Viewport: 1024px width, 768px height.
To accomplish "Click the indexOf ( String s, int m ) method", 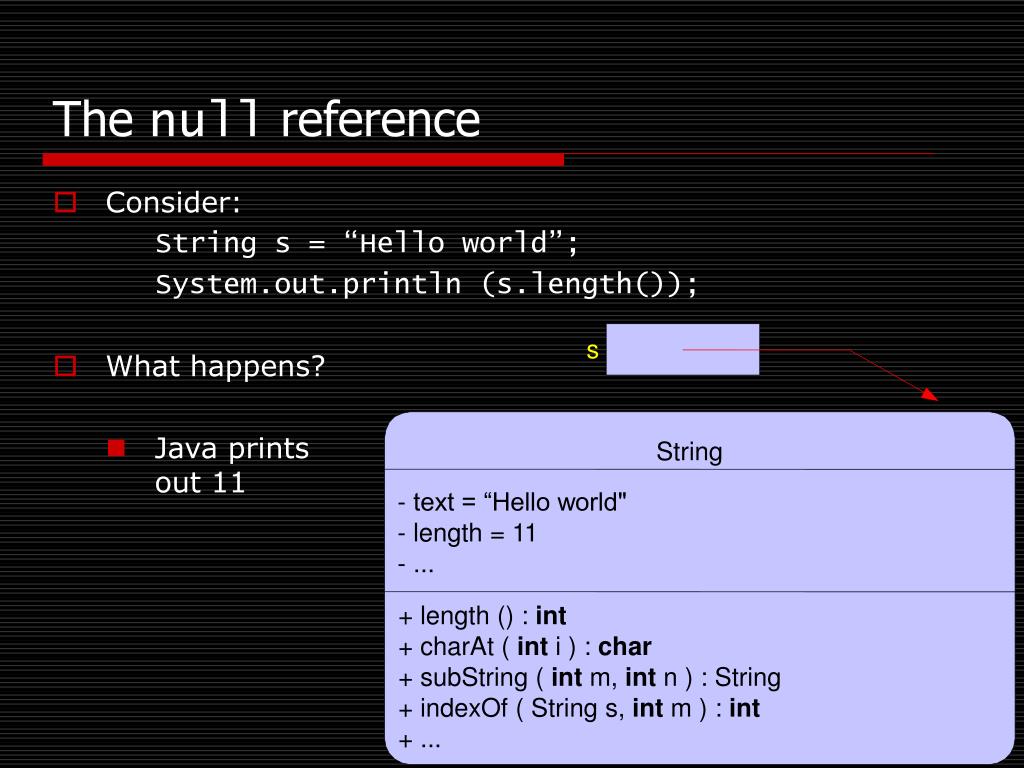I will pos(579,709).
